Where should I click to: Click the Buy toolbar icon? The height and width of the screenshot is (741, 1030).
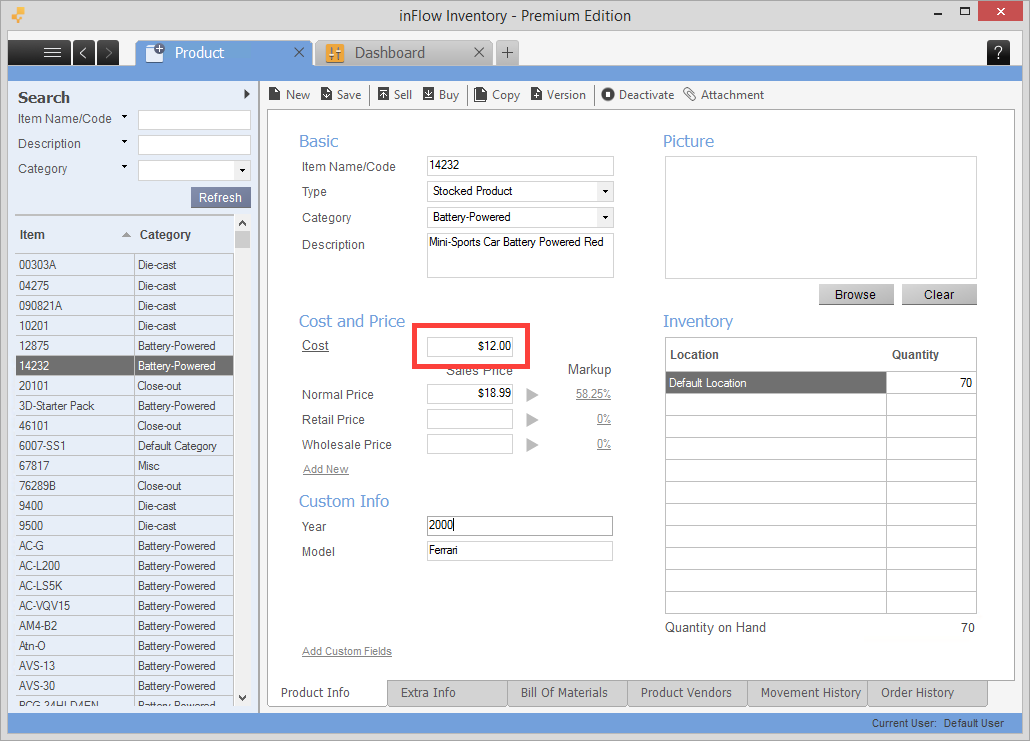428,95
